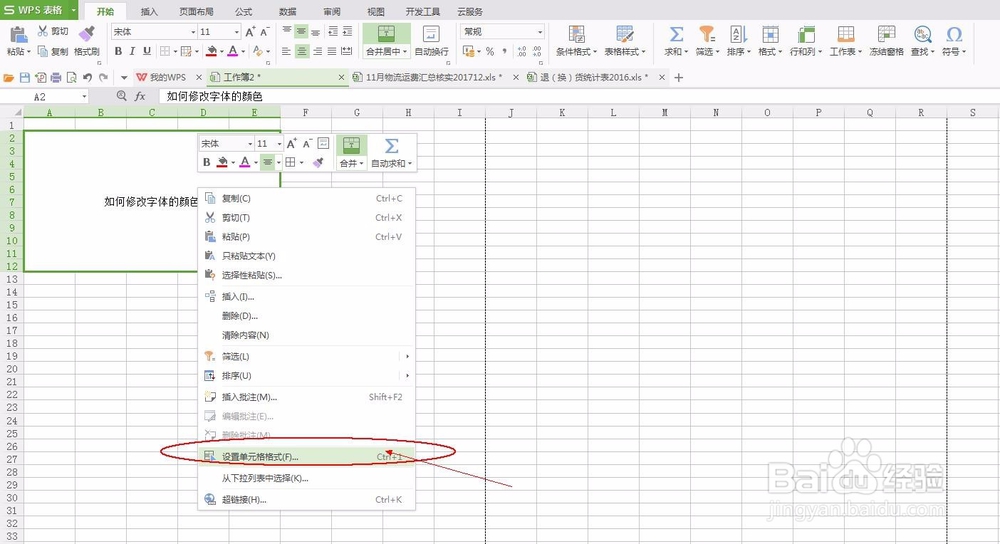Click the Worksheet (工作表) ribbon icon
The image size is (1000, 544).
(846, 34)
